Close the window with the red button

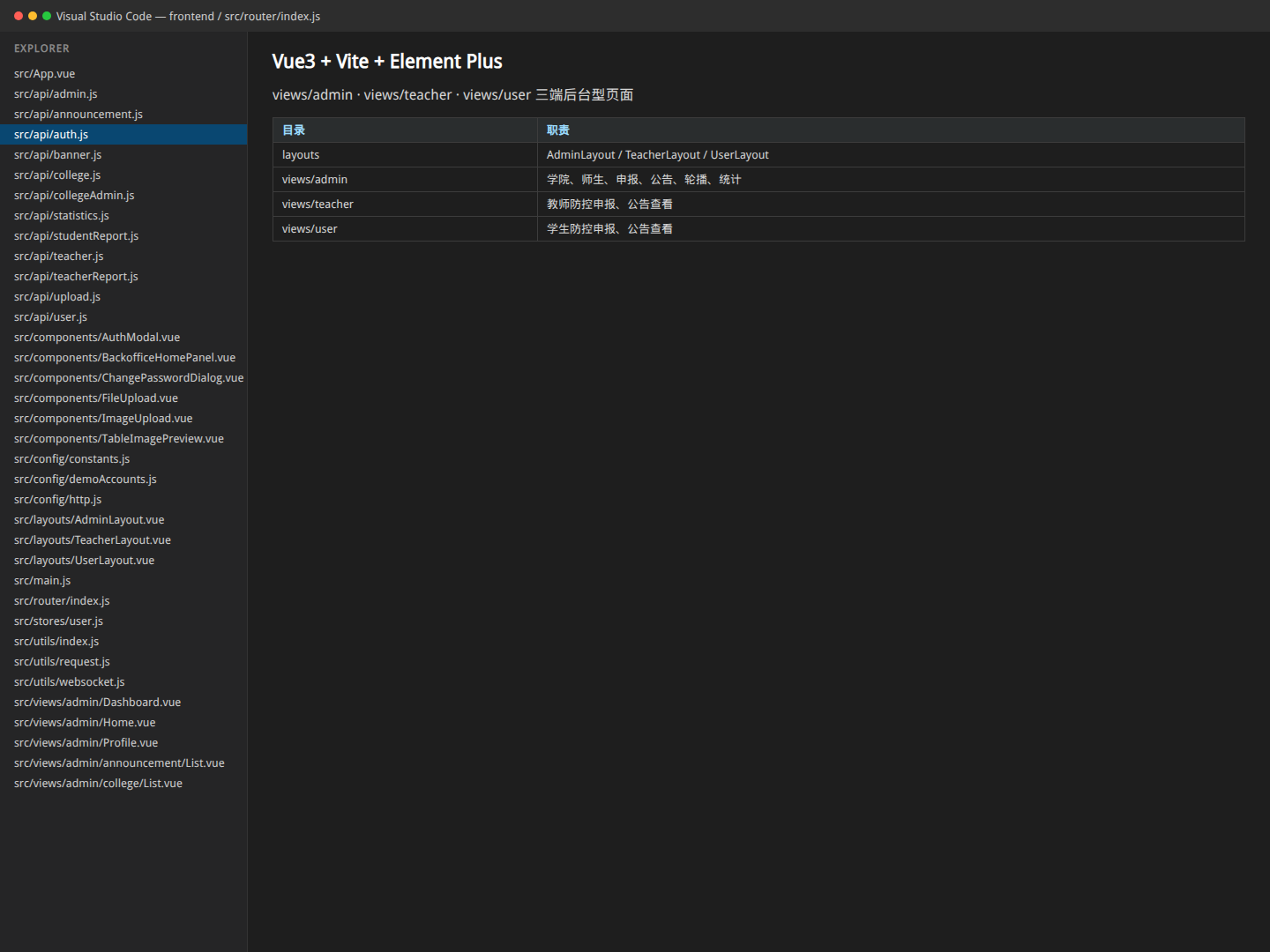pyautogui.click(x=19, y=16)
